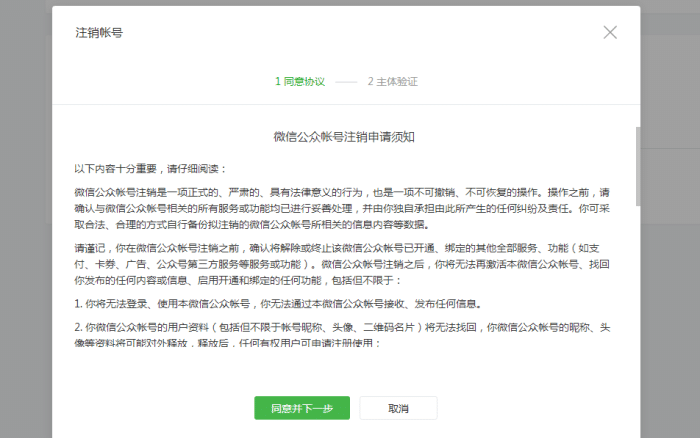Close the 注销帐号 dialog with the X
This screenshot has width=700, height=438.
tap(610, 32)
